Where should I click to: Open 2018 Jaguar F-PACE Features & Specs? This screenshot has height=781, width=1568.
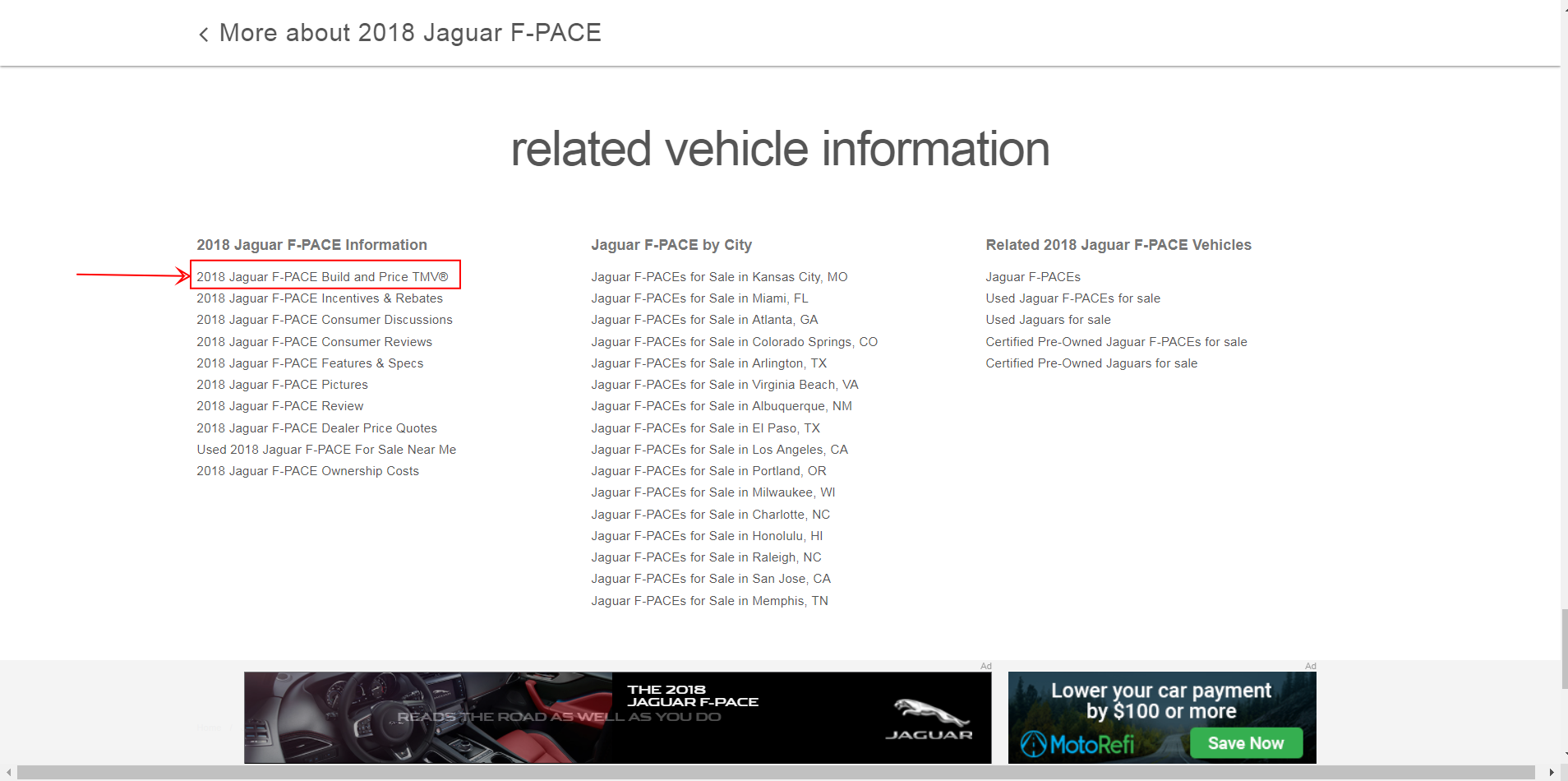[x=310, y=363]
